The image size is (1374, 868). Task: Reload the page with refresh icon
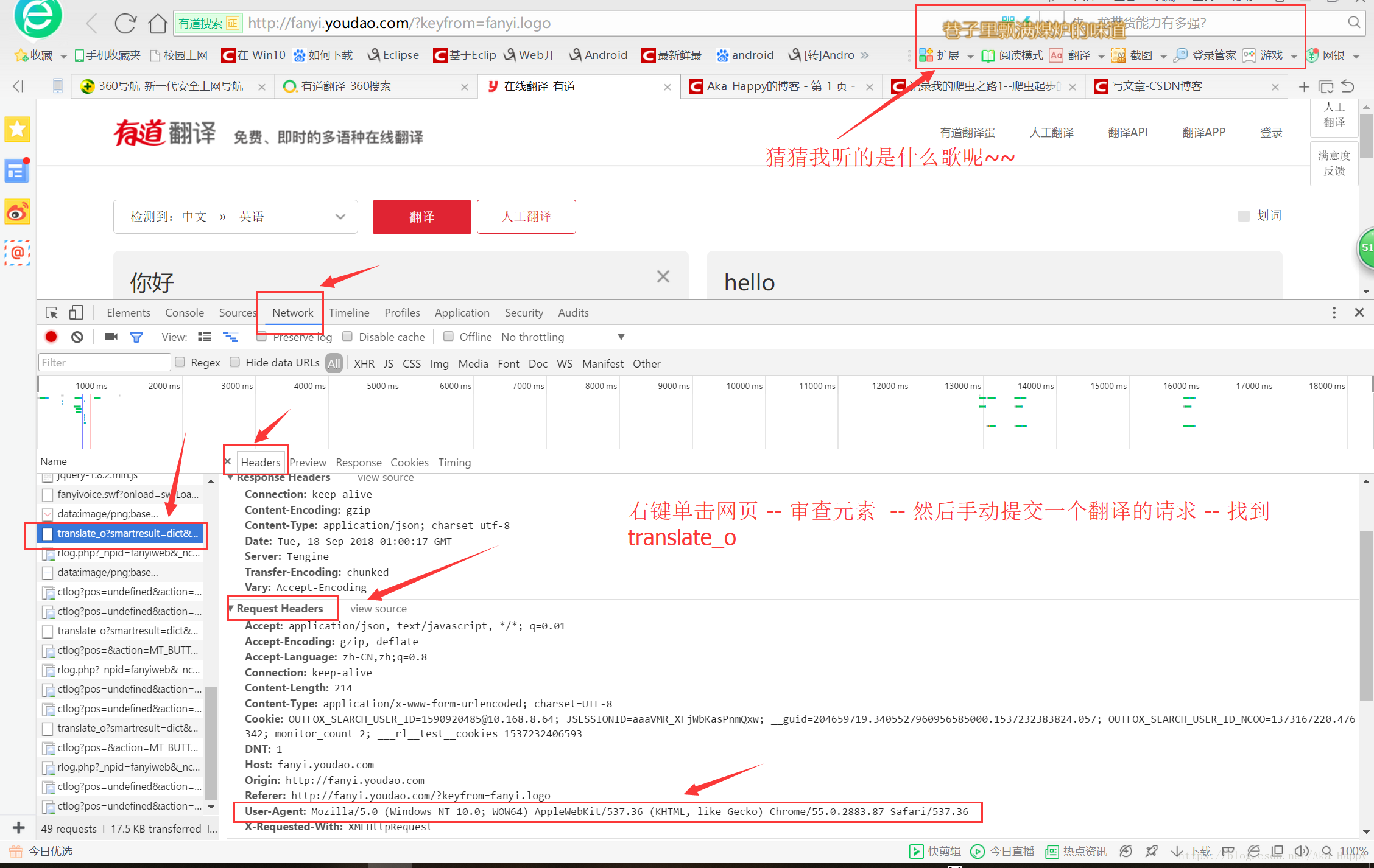pos(125,23)
